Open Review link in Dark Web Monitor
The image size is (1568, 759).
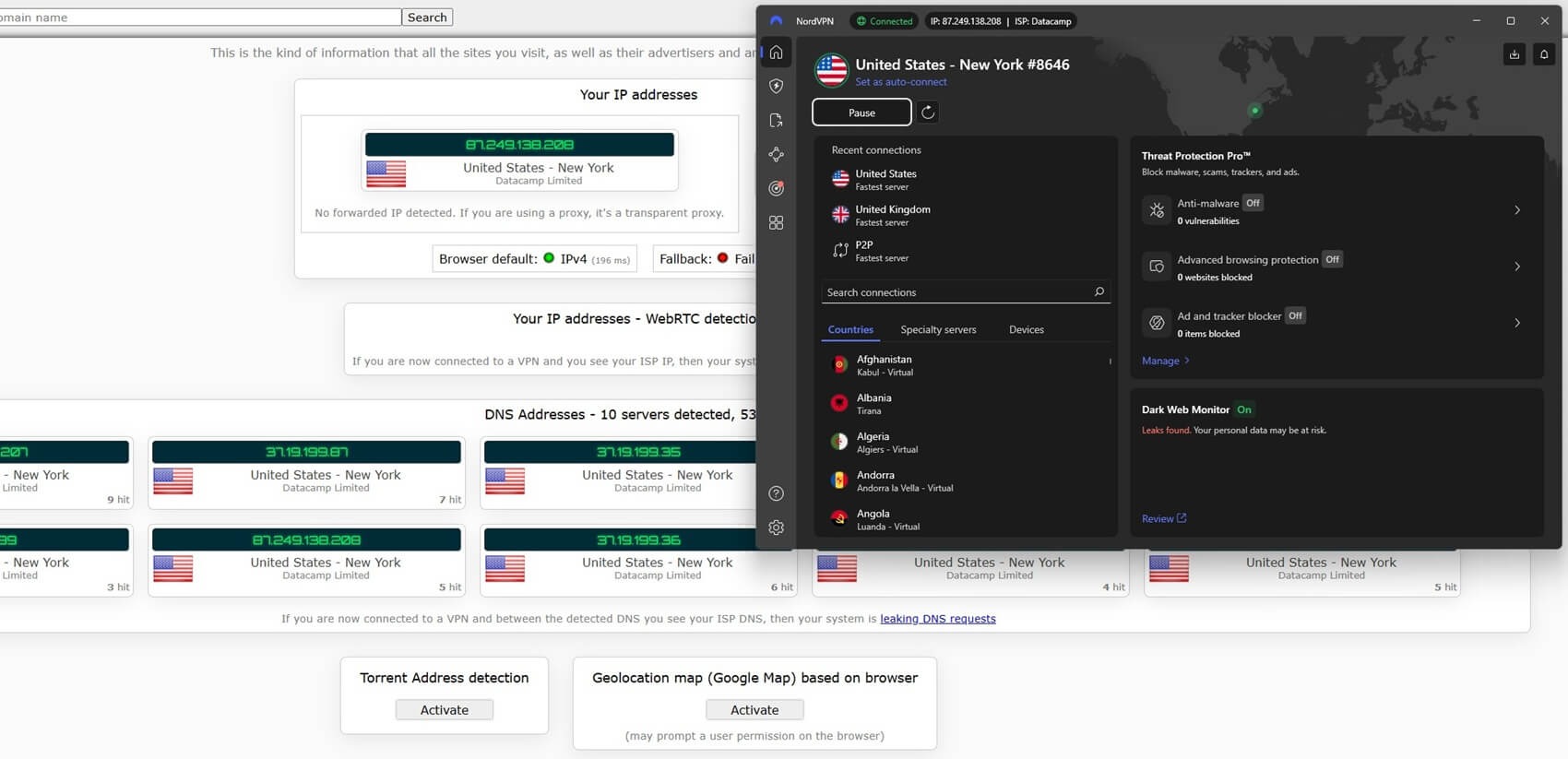tap(1164, 518)
